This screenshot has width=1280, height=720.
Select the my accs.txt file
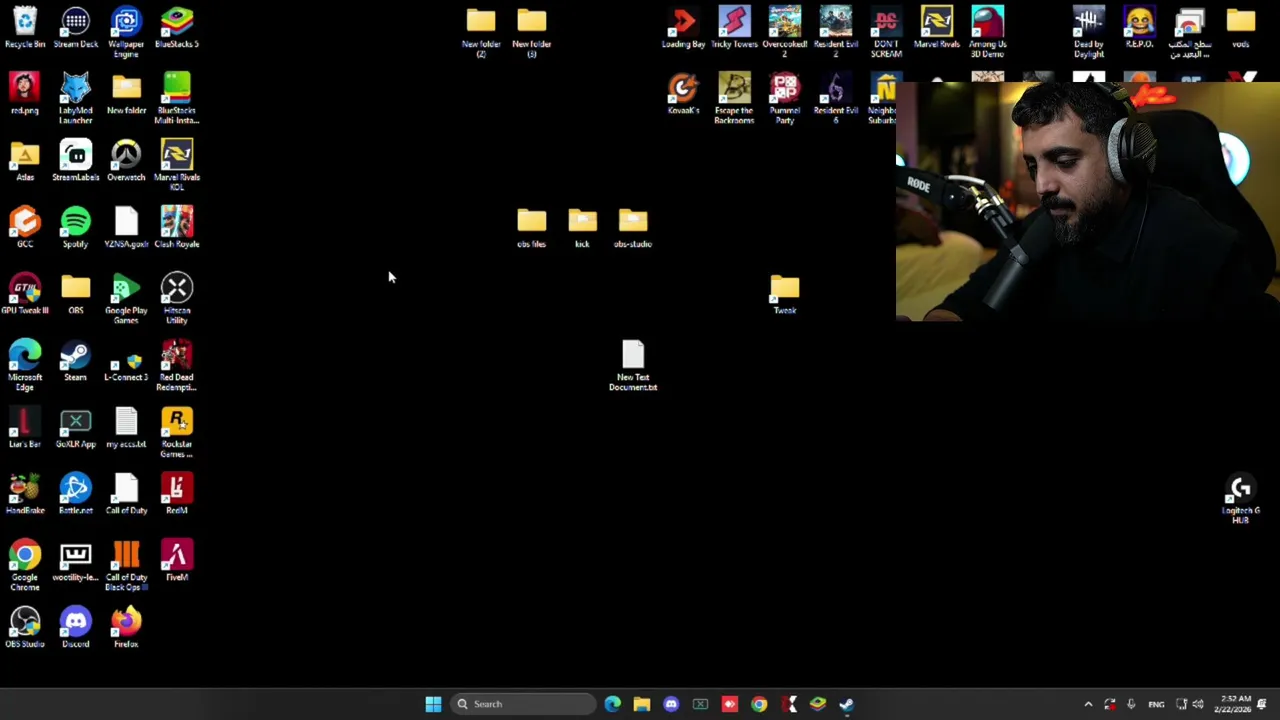(126, 427)
